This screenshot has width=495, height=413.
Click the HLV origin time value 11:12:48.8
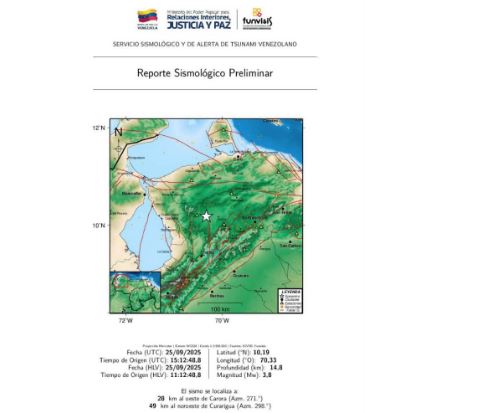[x=186, y=375]
